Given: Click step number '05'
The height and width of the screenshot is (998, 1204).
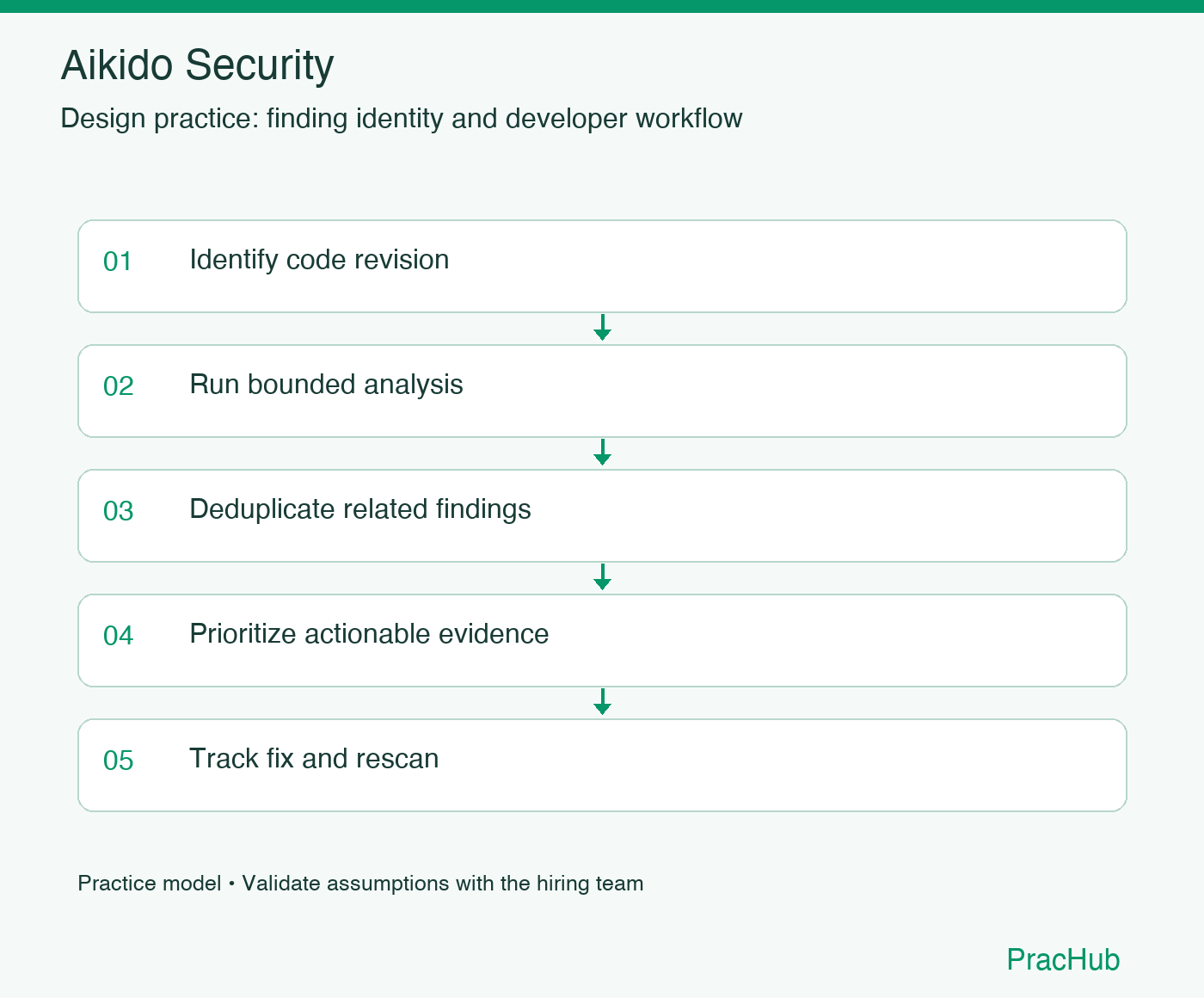Looking at the screenshot, I should pos(119,761).
